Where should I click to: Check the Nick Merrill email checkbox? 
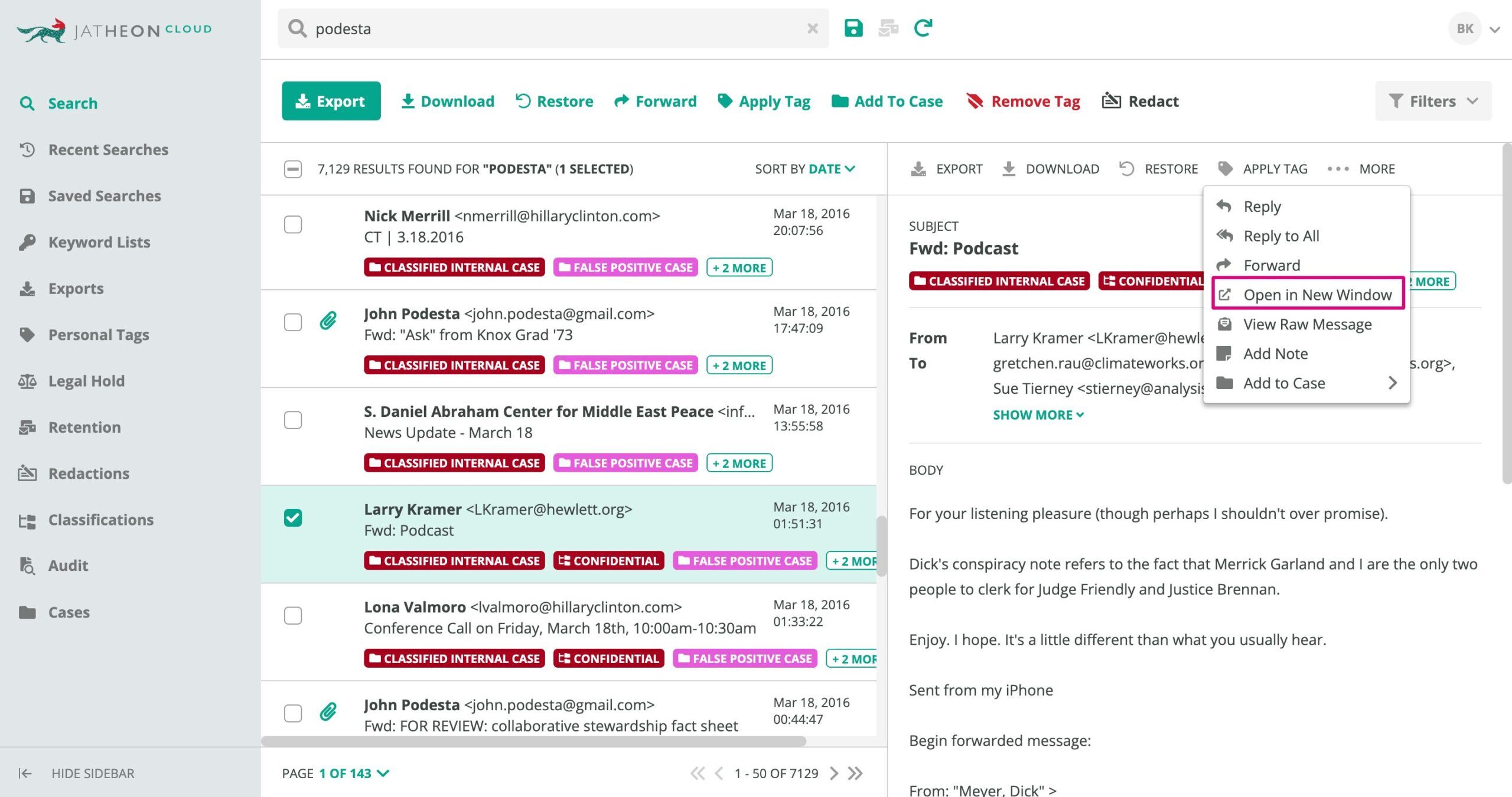293,224
